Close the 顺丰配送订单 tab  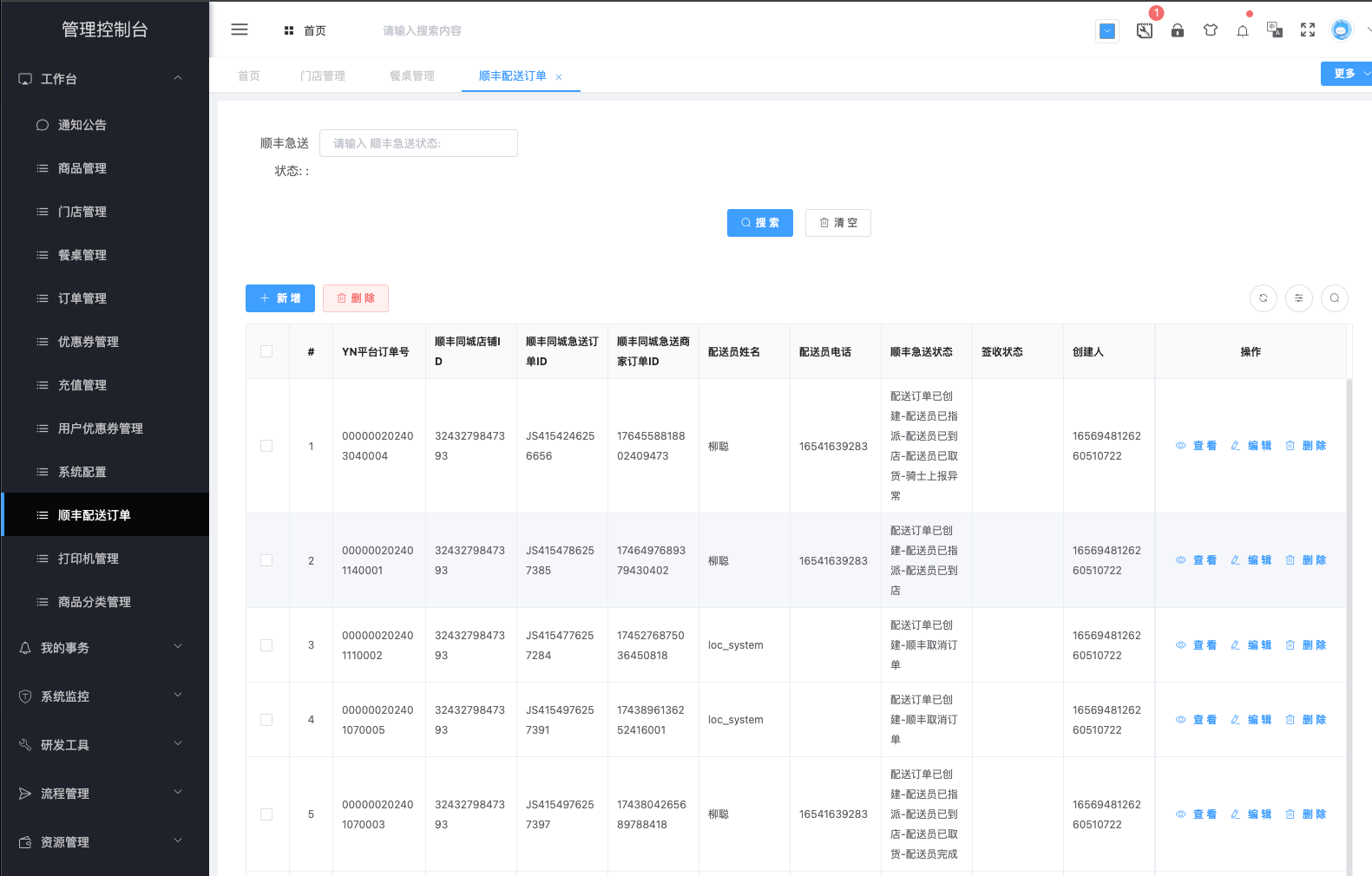559,77
